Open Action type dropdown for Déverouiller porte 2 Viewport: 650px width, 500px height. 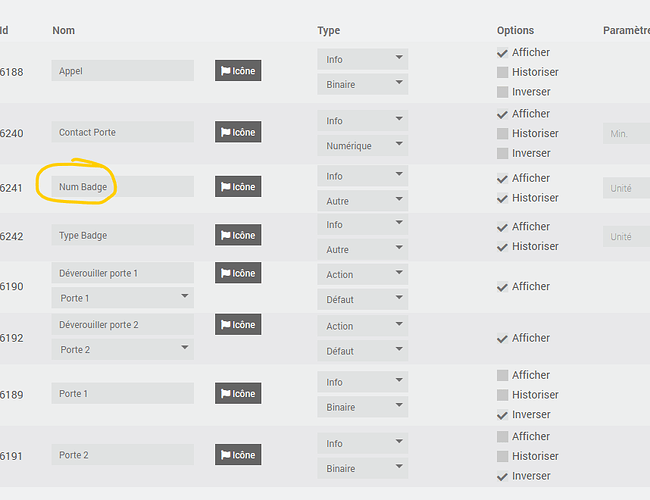click(x=363, y=326)
